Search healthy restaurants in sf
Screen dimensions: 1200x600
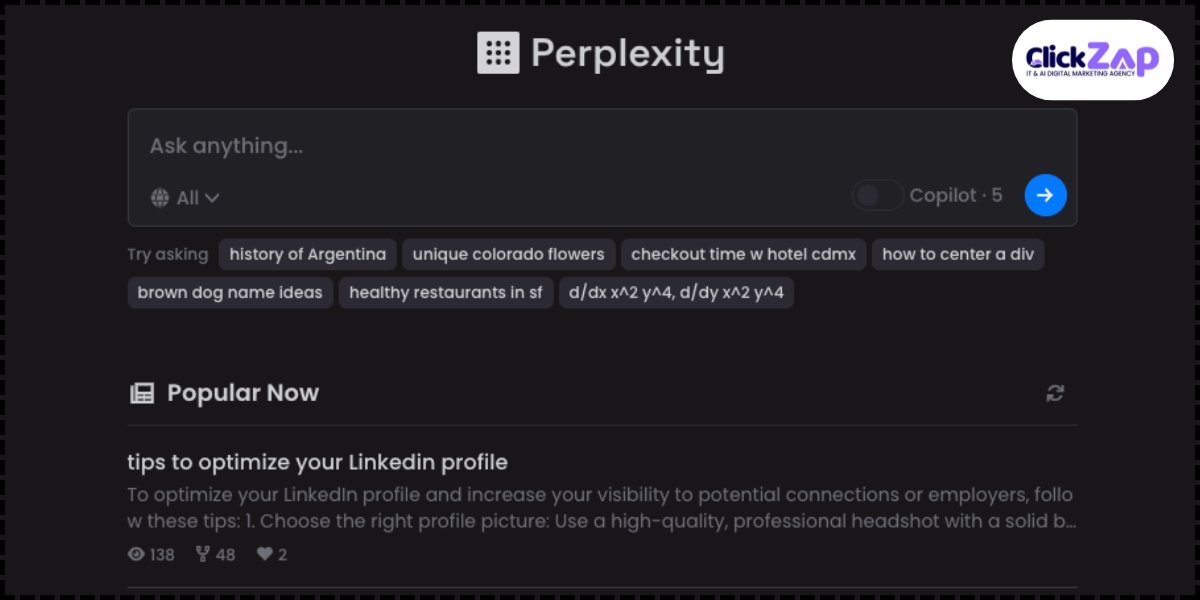[446, 292]
